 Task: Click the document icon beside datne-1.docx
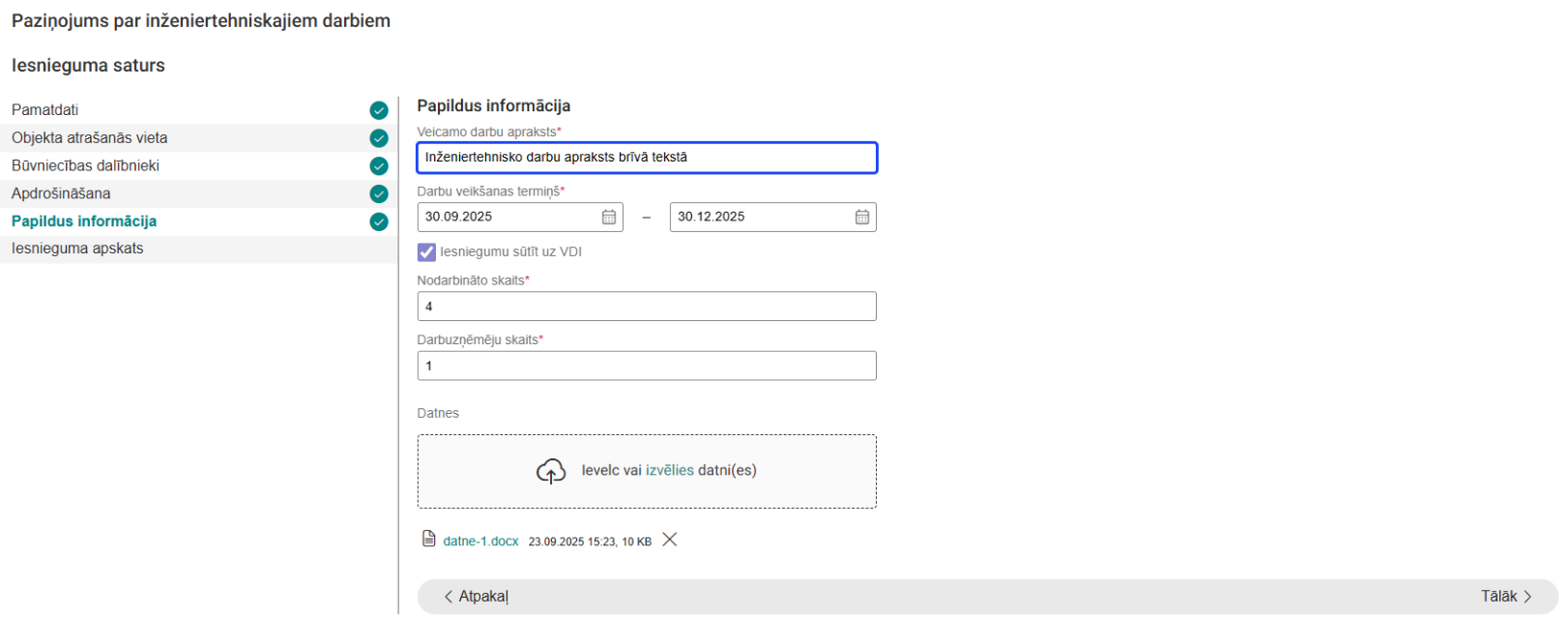tap(429, 539)
